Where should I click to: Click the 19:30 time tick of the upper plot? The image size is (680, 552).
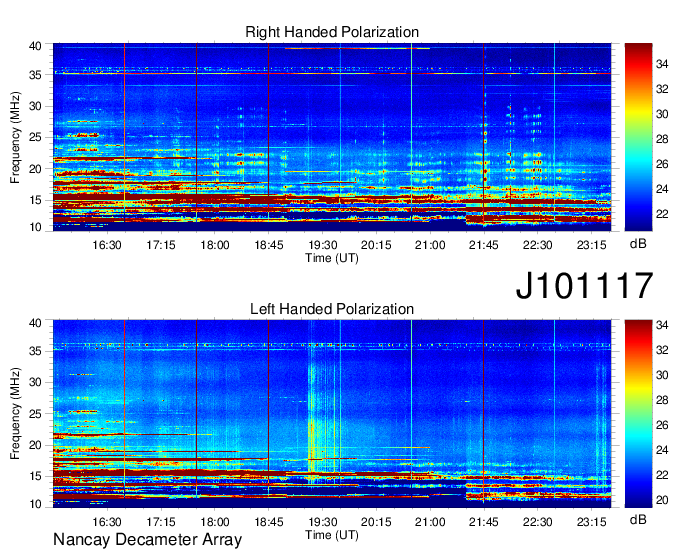coord(322,245)
